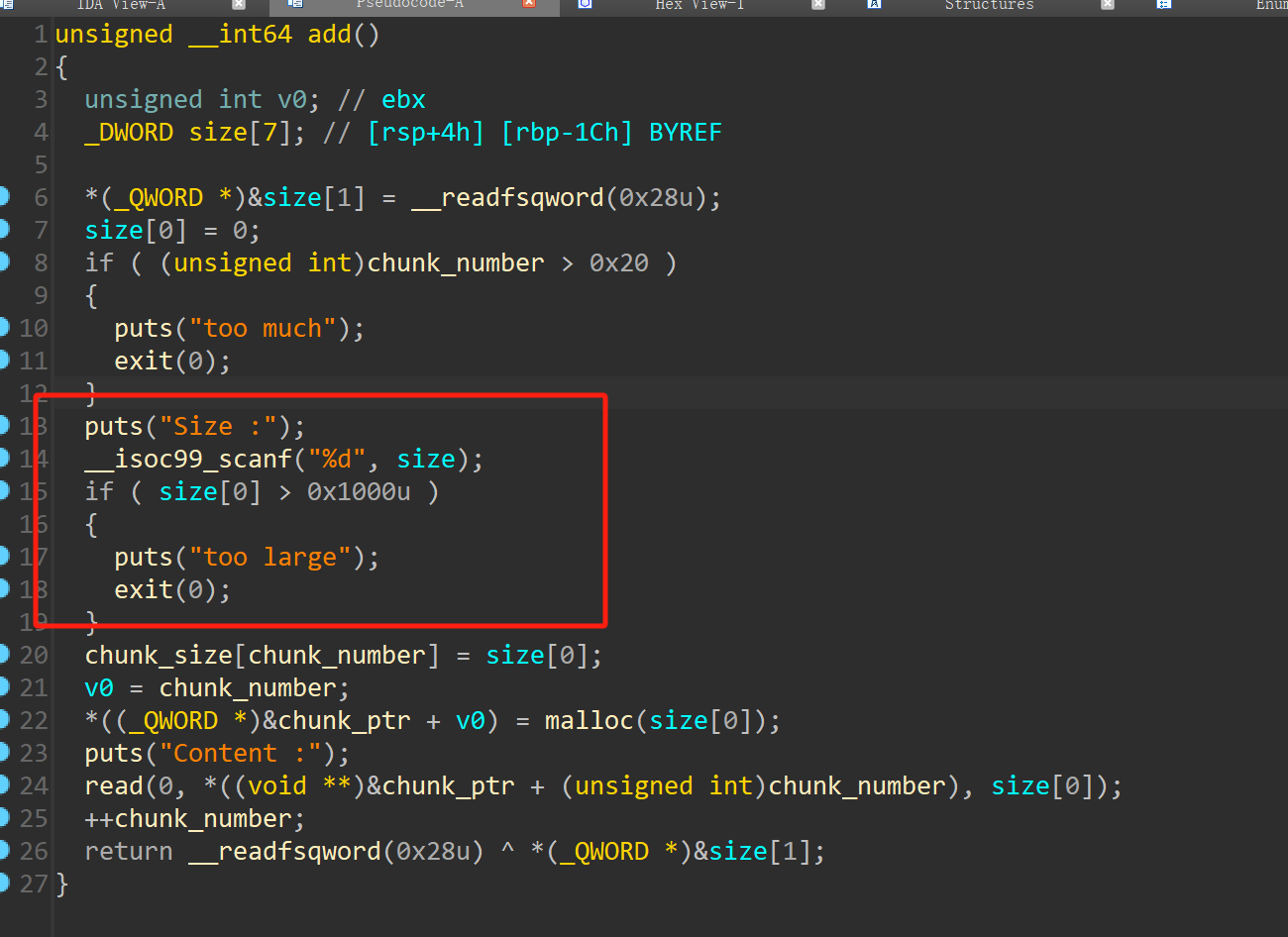Screen dimensions: 1288x937
Task: Click ++chunk_number on line 25
Action: pyautogui.click(x=188, y=819)
